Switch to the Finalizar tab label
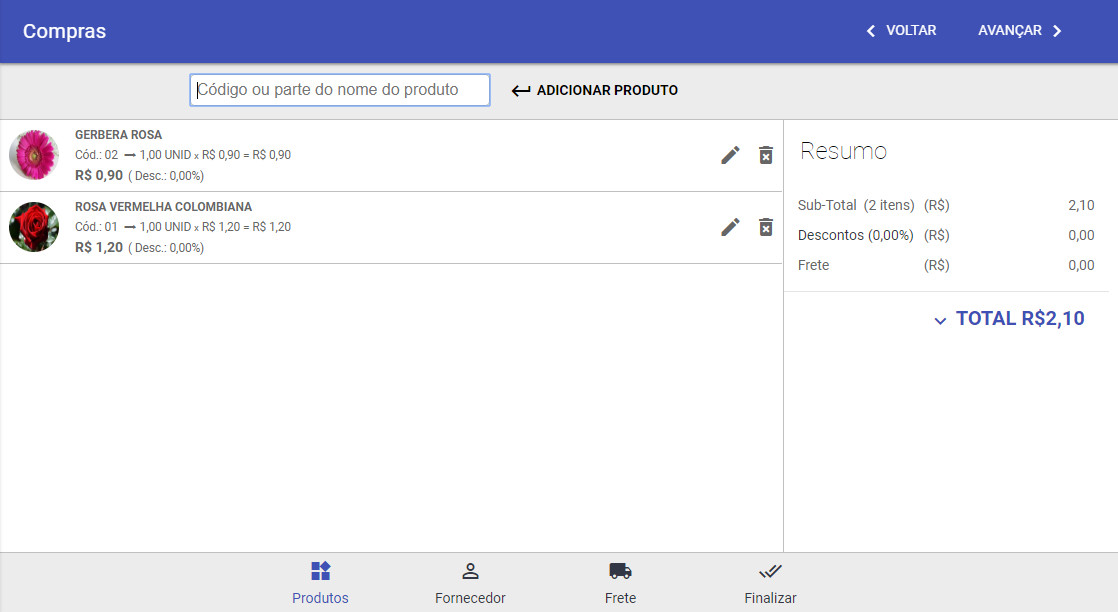Screen dimensions: 1118x612 click(x=770, y=598)
